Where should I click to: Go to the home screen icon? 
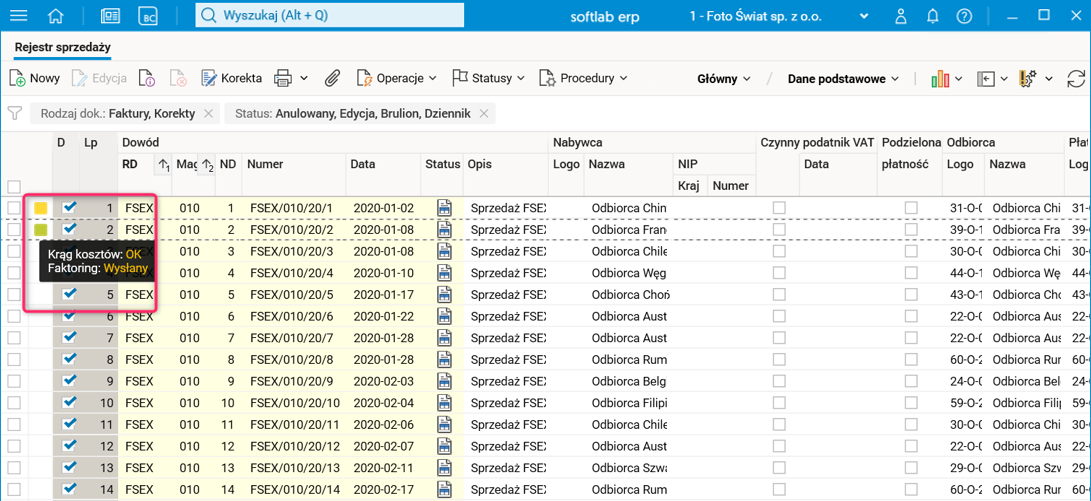[58, 15]
